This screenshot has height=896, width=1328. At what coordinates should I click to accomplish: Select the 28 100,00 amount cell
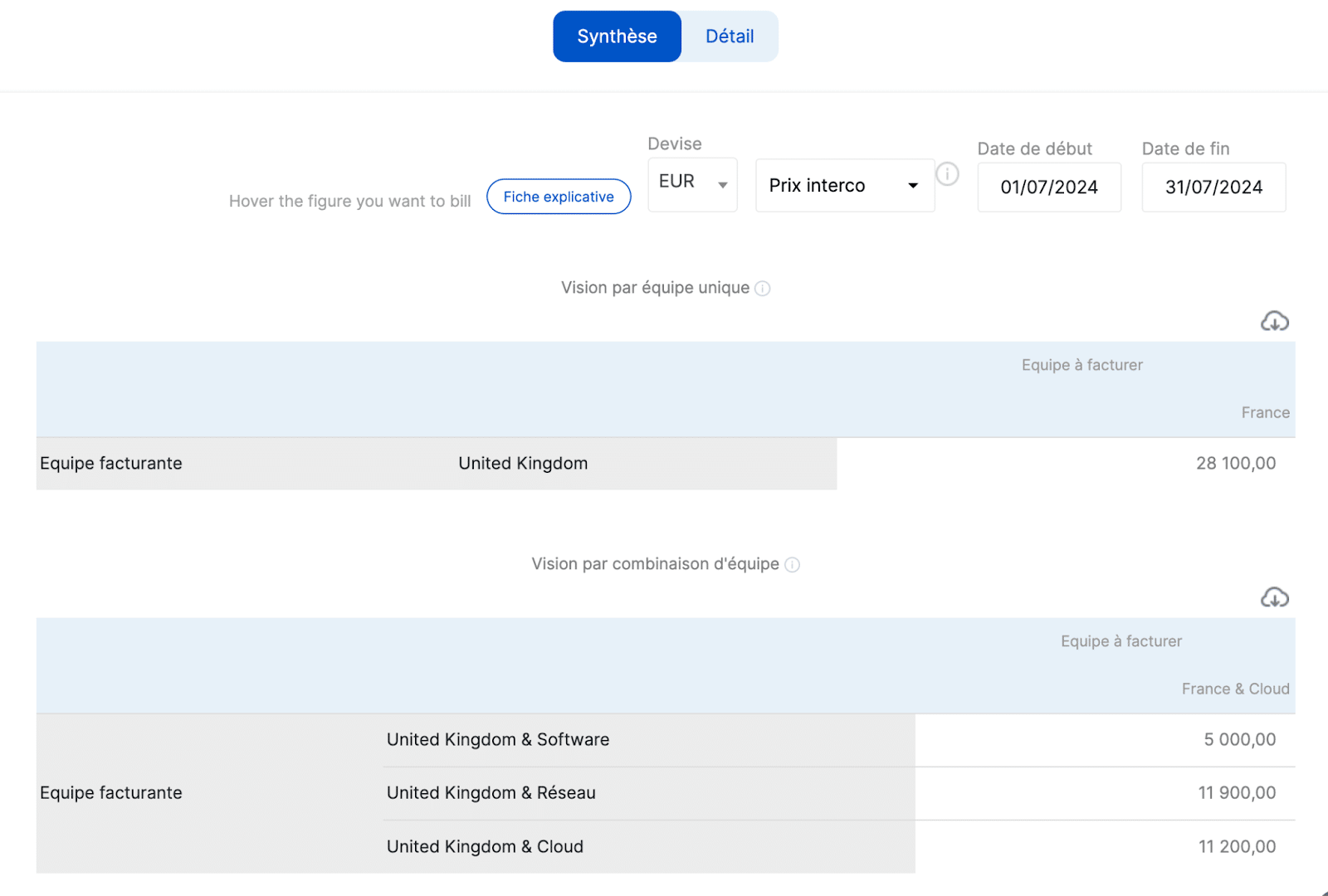[x=1236, y=464]
